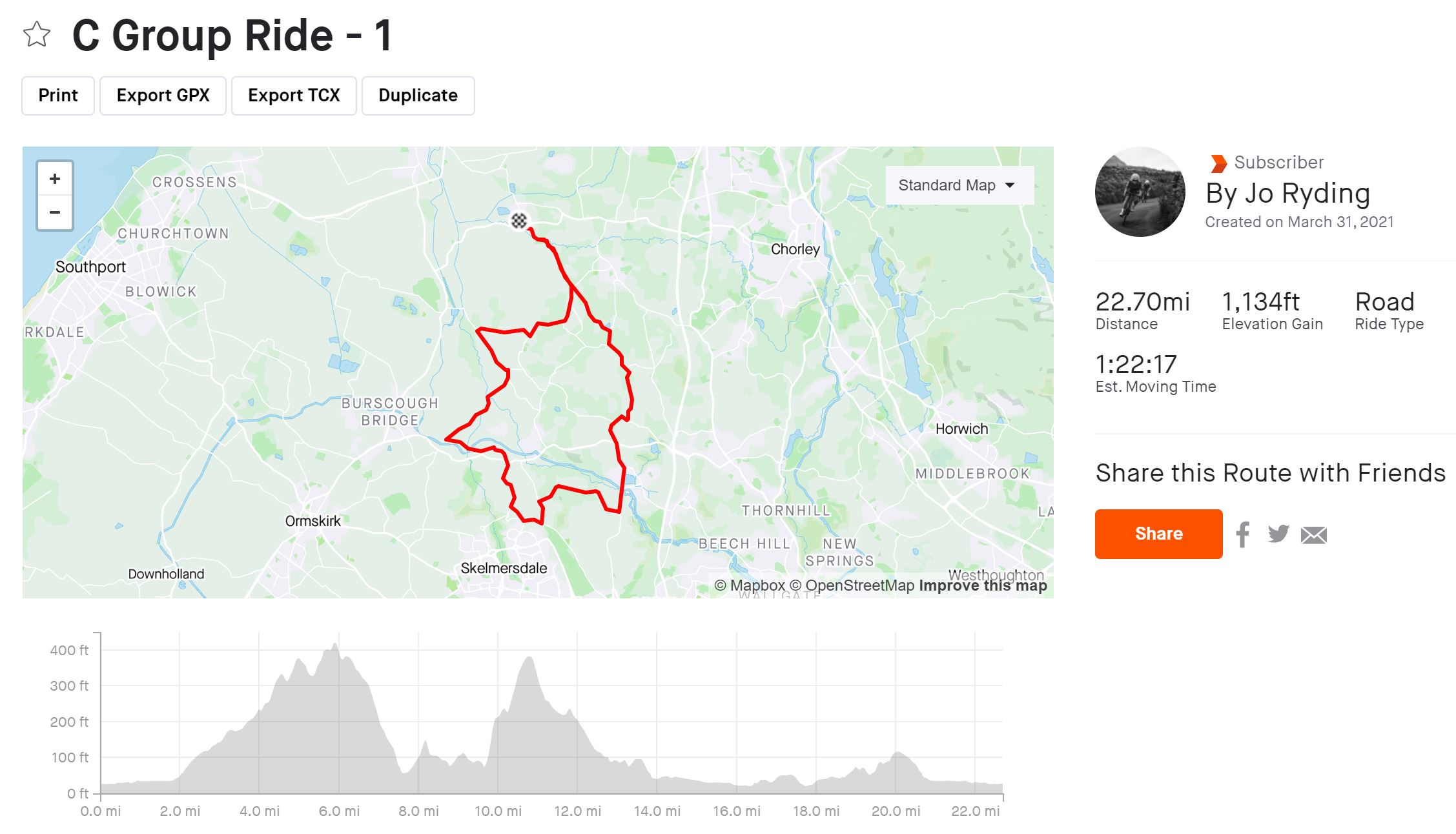
Task: Zoom out on the map
Action: pyautogui.click(x=55, y=212)
